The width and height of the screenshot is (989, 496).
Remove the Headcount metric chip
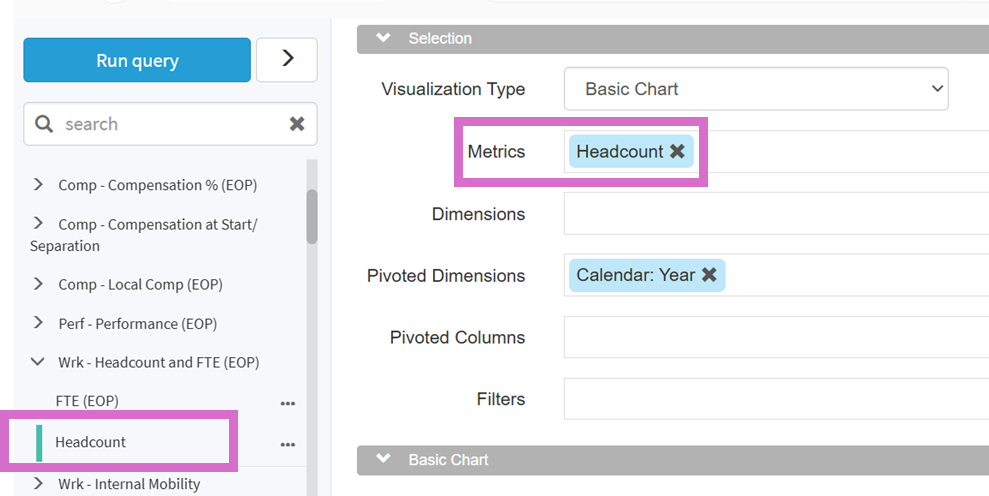point(677,151)
